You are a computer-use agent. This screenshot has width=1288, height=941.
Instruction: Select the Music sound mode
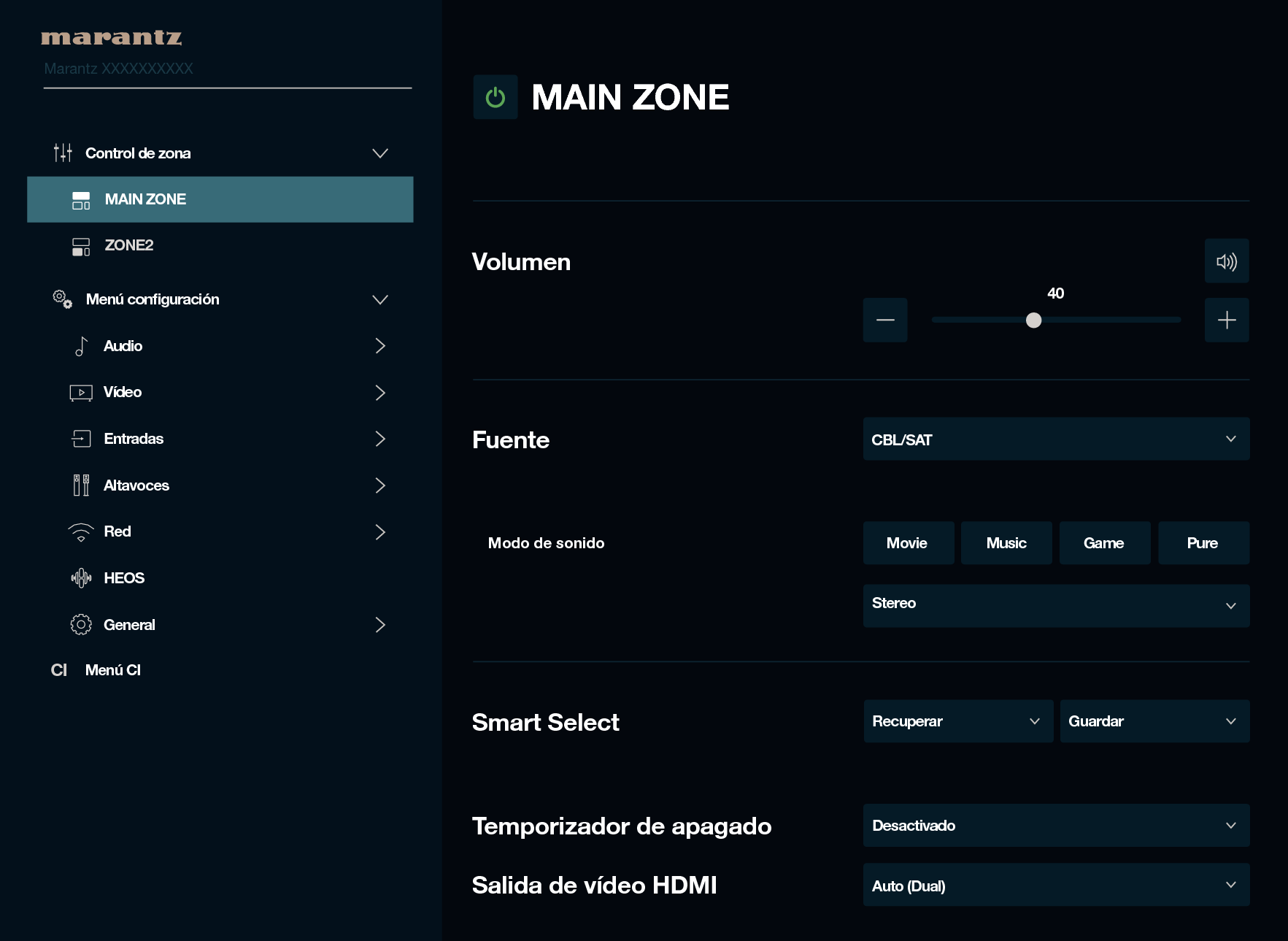coord(1006,543)
